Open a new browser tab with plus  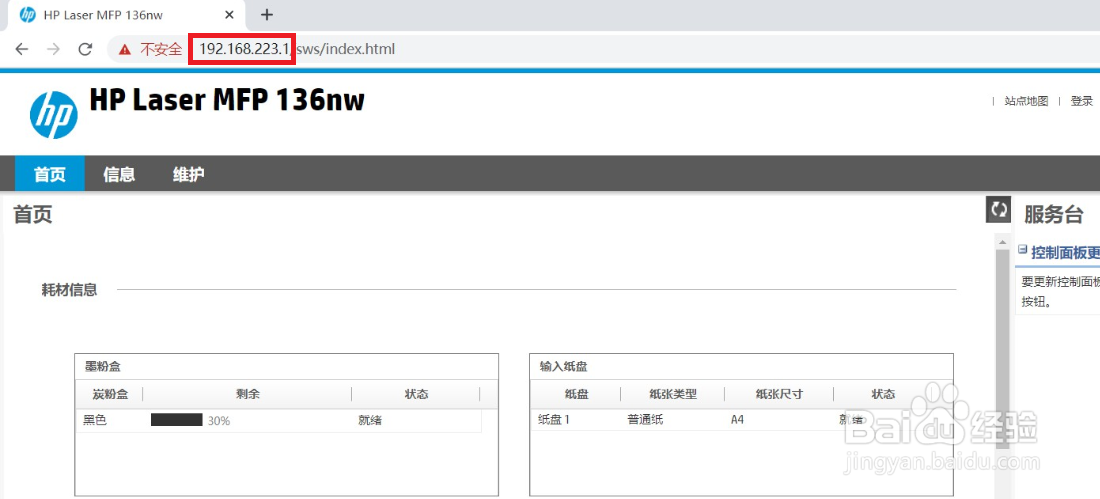[267, 15]
